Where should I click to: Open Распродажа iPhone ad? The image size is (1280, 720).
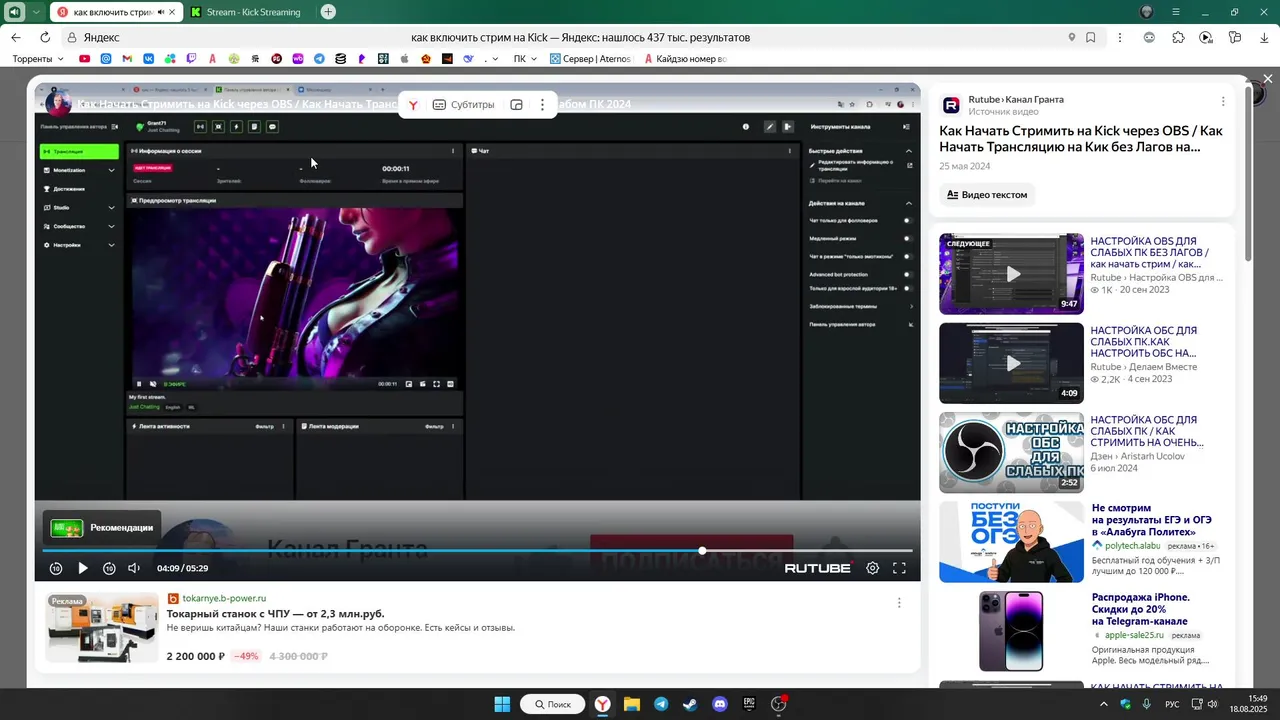click(1141, 609)
